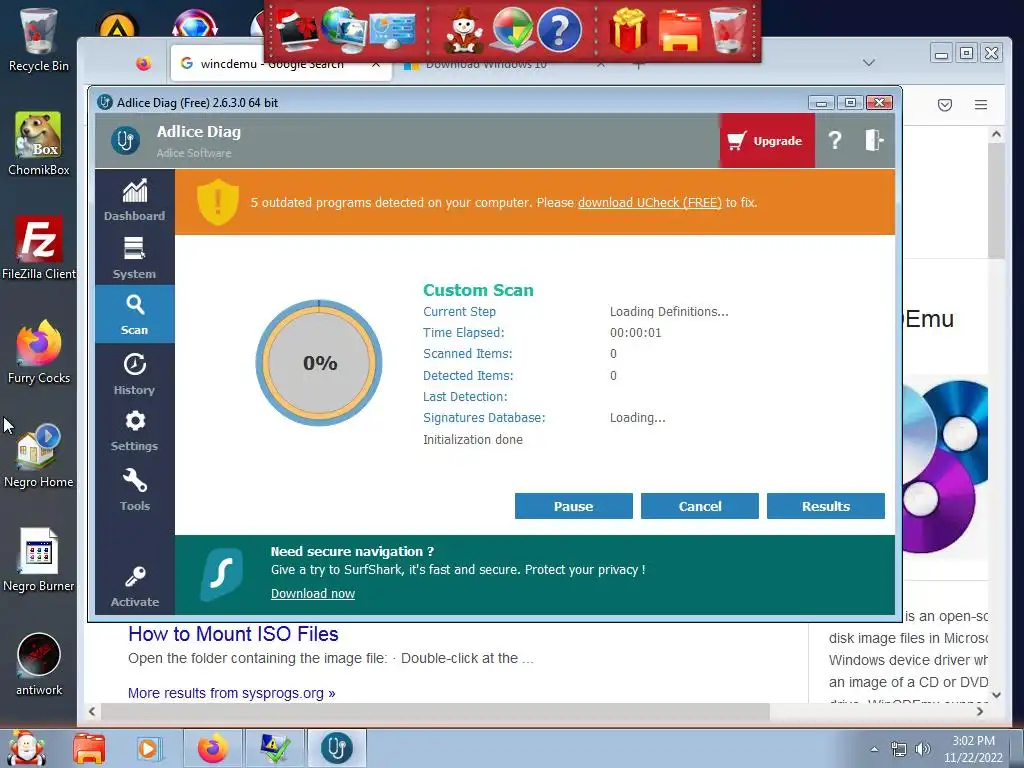The width and height of the screenshot is (1024, 768).
Task: Select the Scan section in sidebar
Action: point(135,314)
